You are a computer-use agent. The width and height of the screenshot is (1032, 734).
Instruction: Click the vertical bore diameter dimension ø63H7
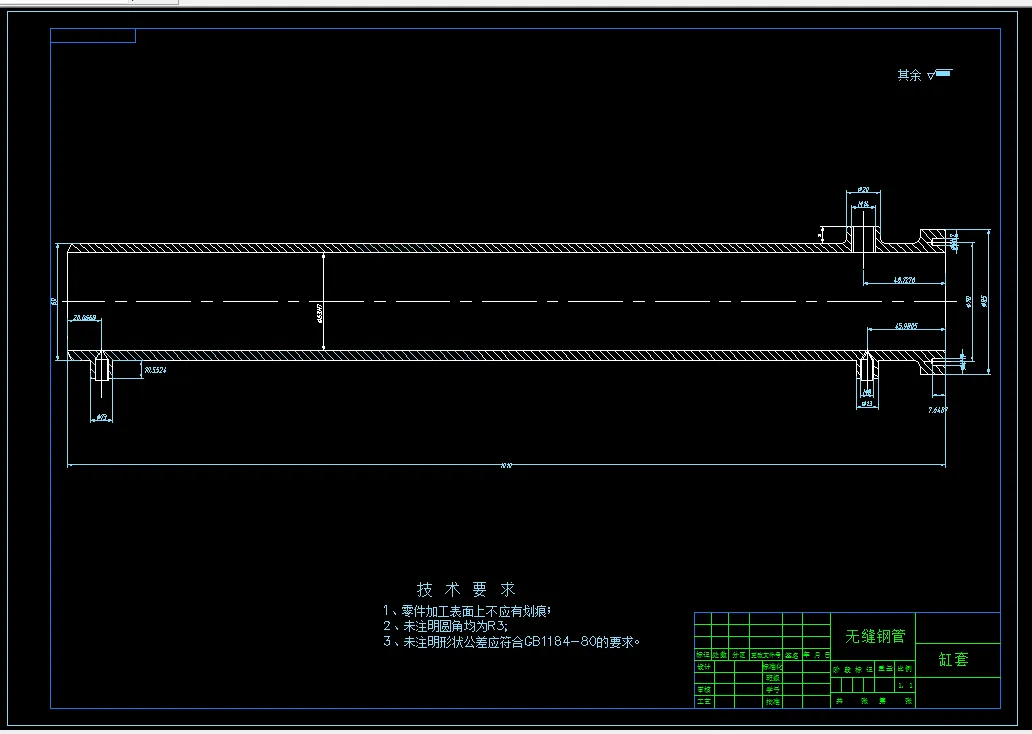(319, 313)
